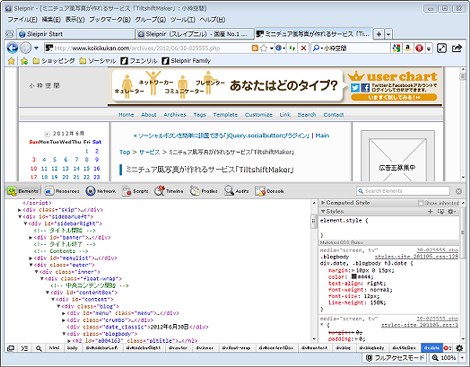This screenshot has width=470, height=367.
Task: Select the html breadcrumb item in DevTools
Action: pos(54,348)
